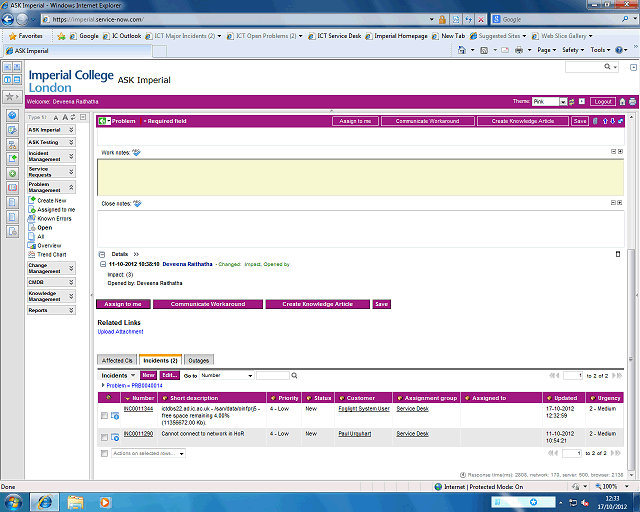
Task: Tick the checkbox for incident INC0011344
Action: [x=104, y=415]
